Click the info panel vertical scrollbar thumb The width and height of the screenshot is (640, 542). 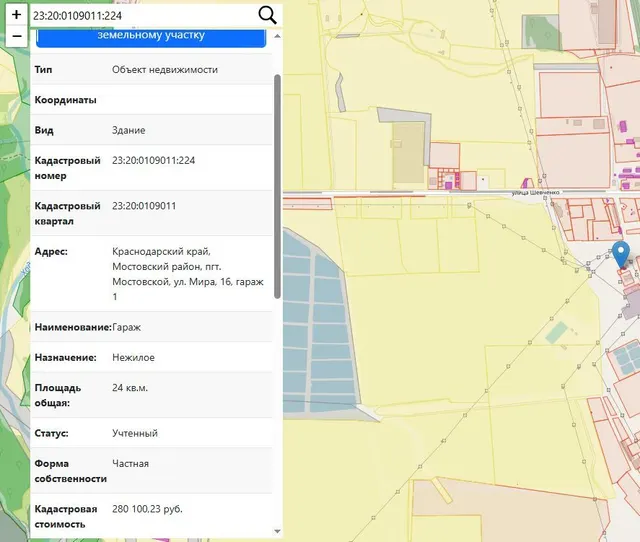[278, 187]
